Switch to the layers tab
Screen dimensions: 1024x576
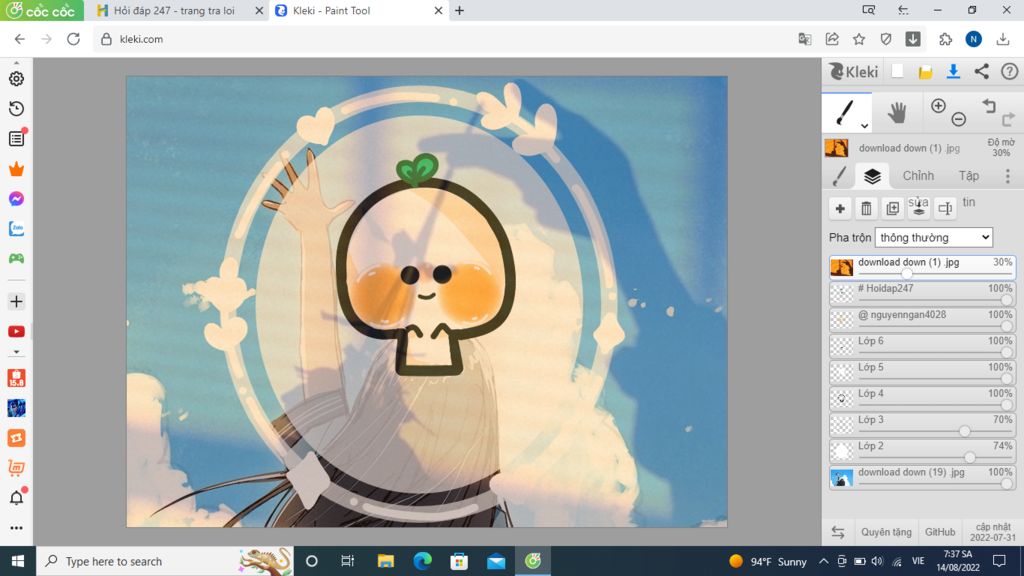pyautogui.click(x=872, y=176)
